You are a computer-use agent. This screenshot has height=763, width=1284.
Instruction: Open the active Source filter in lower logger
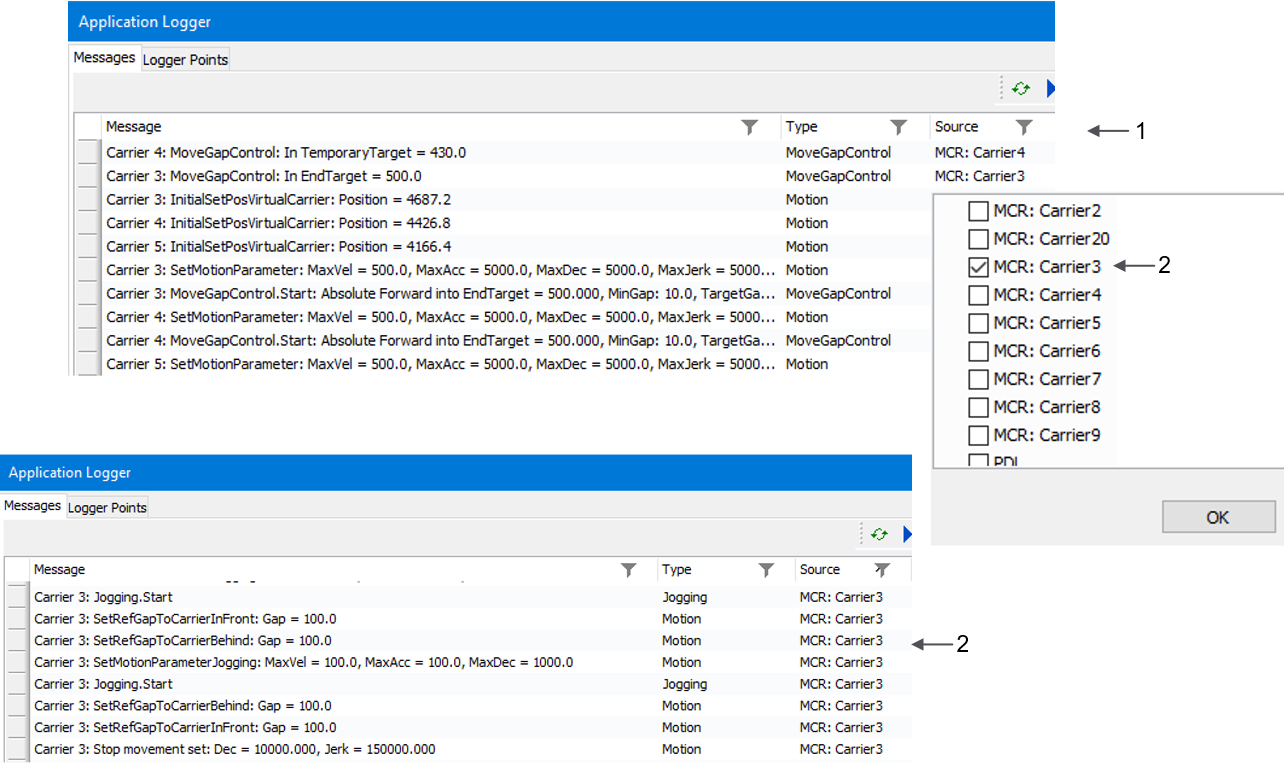881,570
